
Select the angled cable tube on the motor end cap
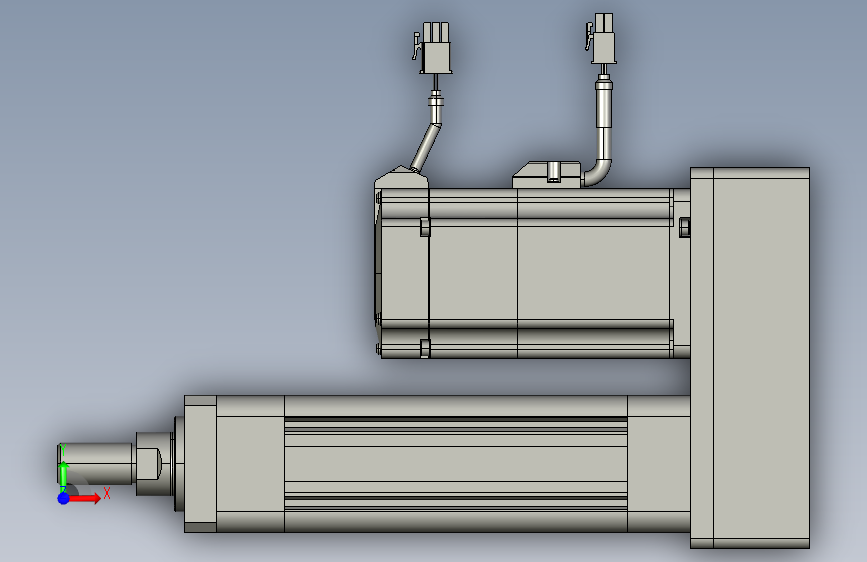pyautogui.click(x=426, y=147)
